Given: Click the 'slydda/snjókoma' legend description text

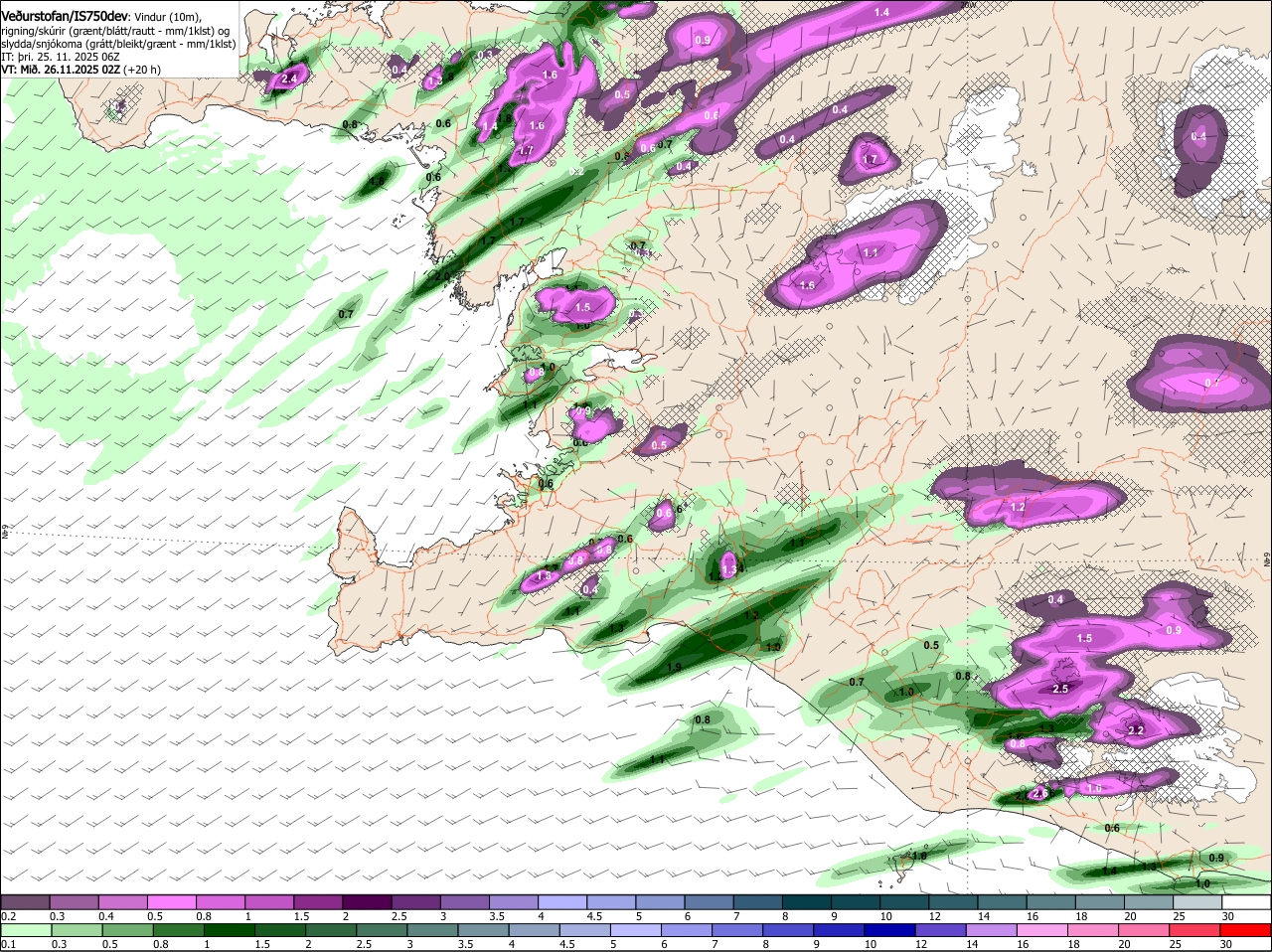Looking at the screenshot, I should pyautogui.click(x=41, y=44).
